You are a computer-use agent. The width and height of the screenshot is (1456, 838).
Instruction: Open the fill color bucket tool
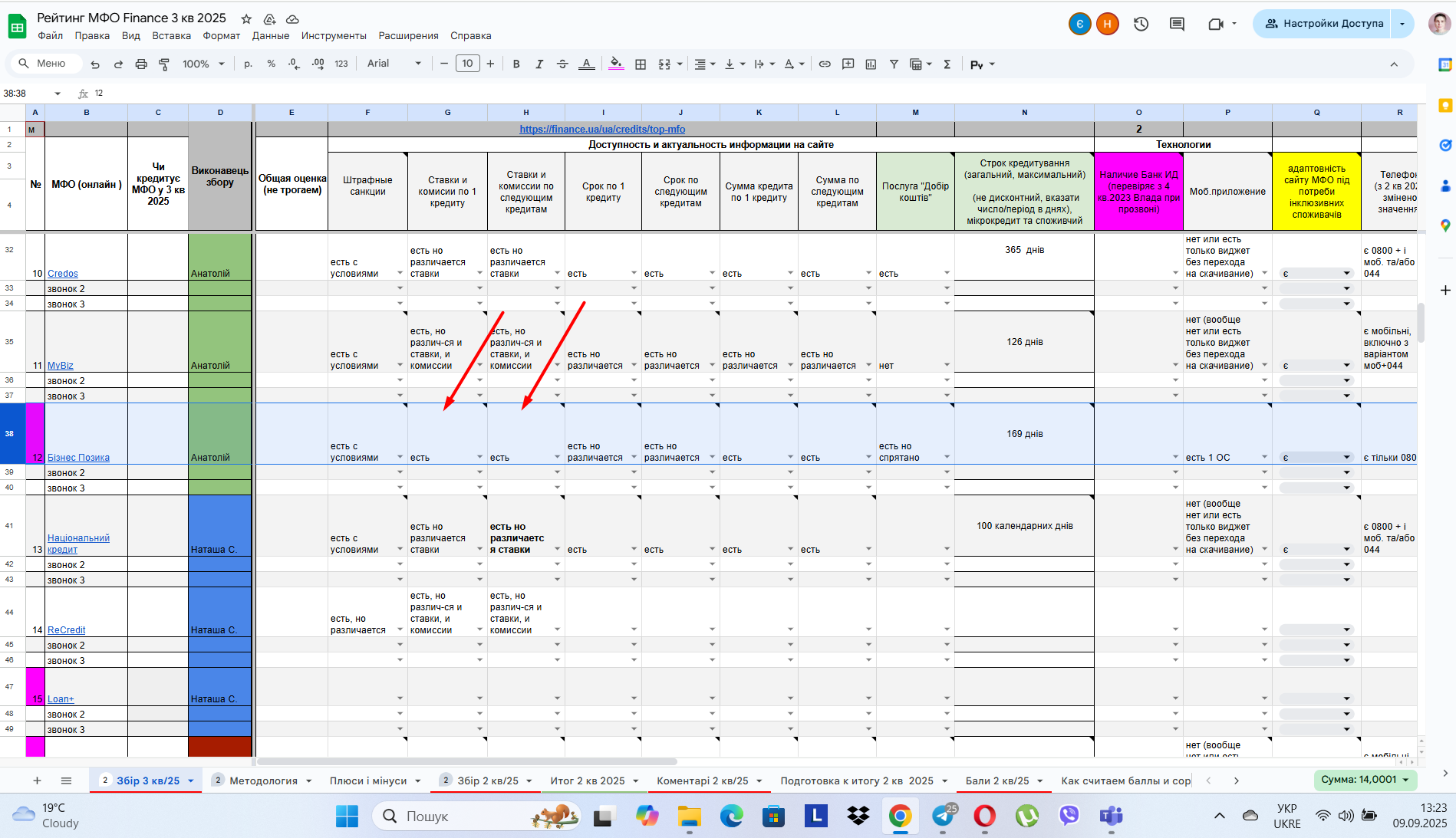[616, 64]
